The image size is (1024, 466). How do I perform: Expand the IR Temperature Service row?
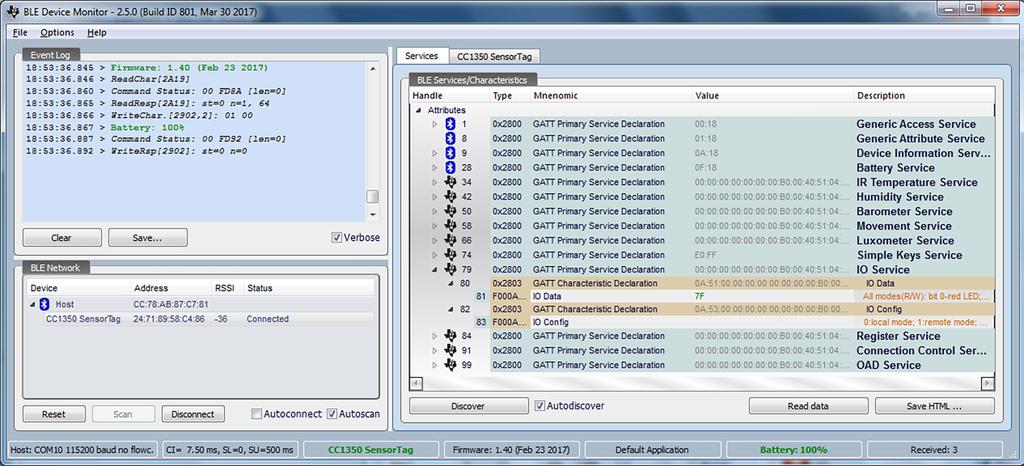pyautogui.click(x=435, y=182)
